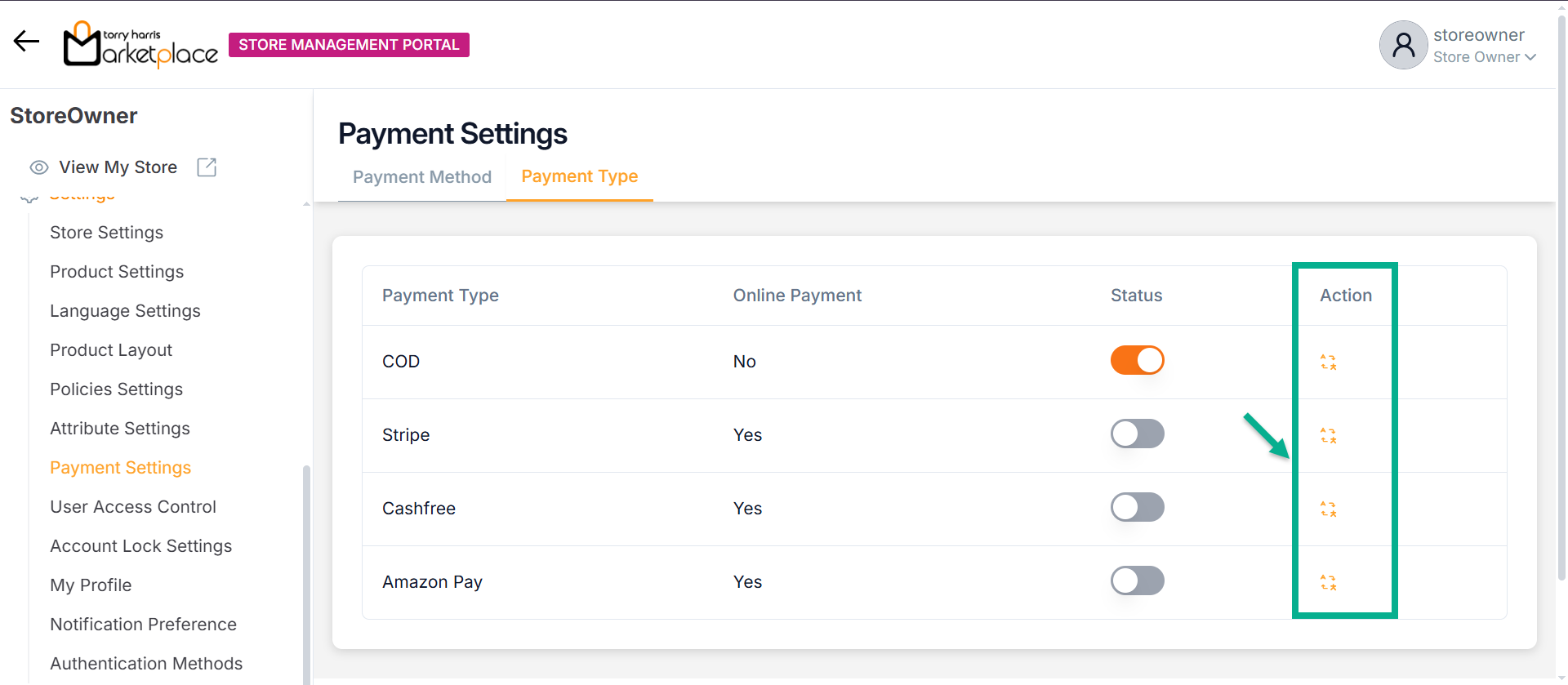Screen dimensions: 1568x685
Task: Click the COD row action icon
Action: coord(1329,362)
